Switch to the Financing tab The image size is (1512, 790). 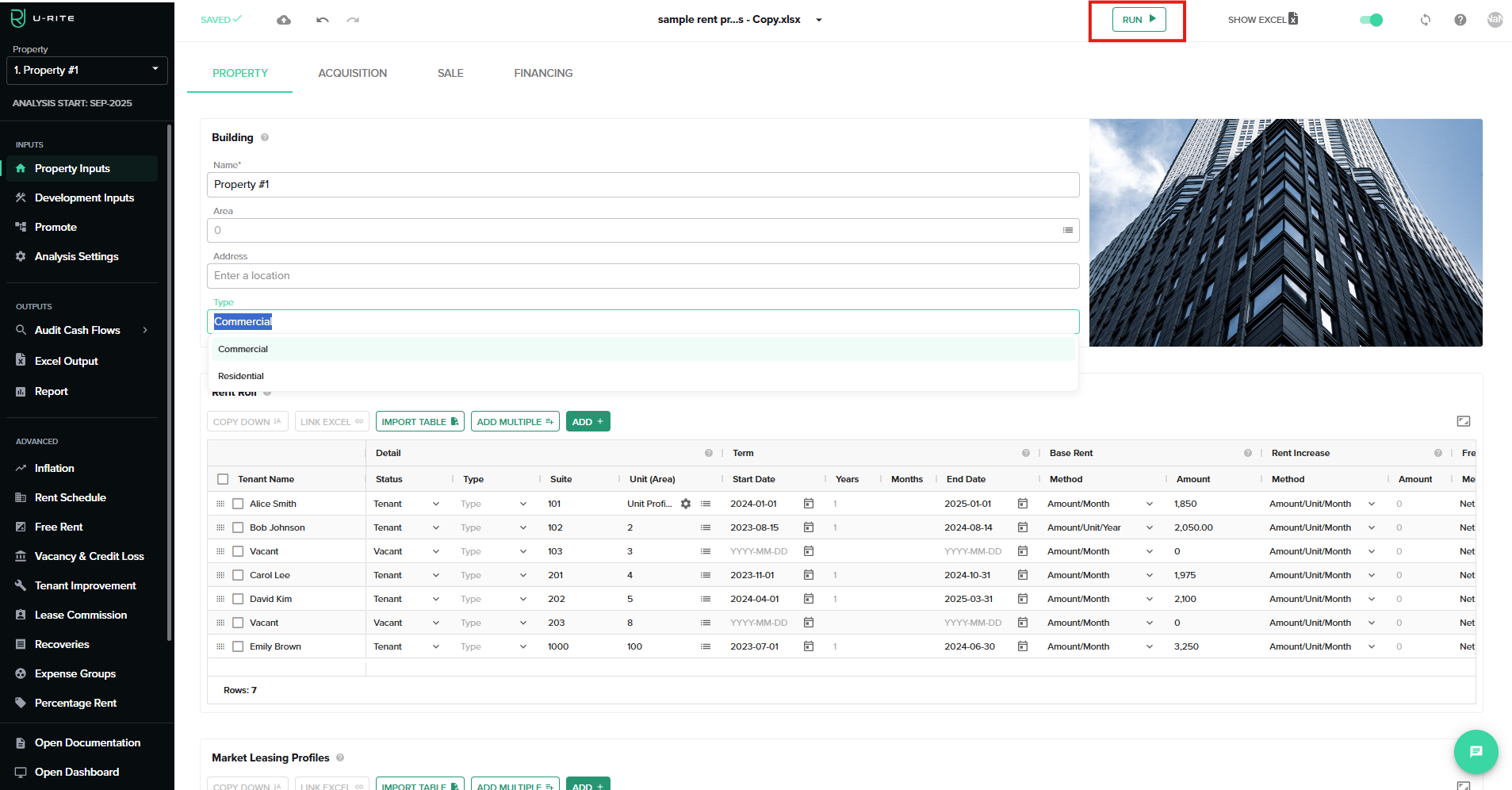(x=543, y=73)
